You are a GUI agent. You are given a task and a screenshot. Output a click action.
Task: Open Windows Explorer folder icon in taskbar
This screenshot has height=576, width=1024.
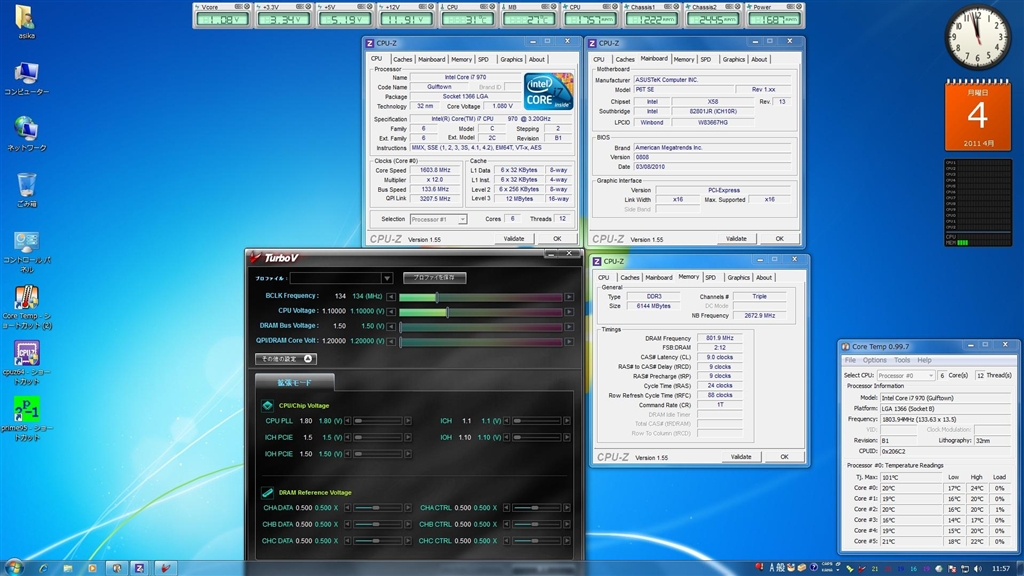pyautogui.click(x=68, y=568)
